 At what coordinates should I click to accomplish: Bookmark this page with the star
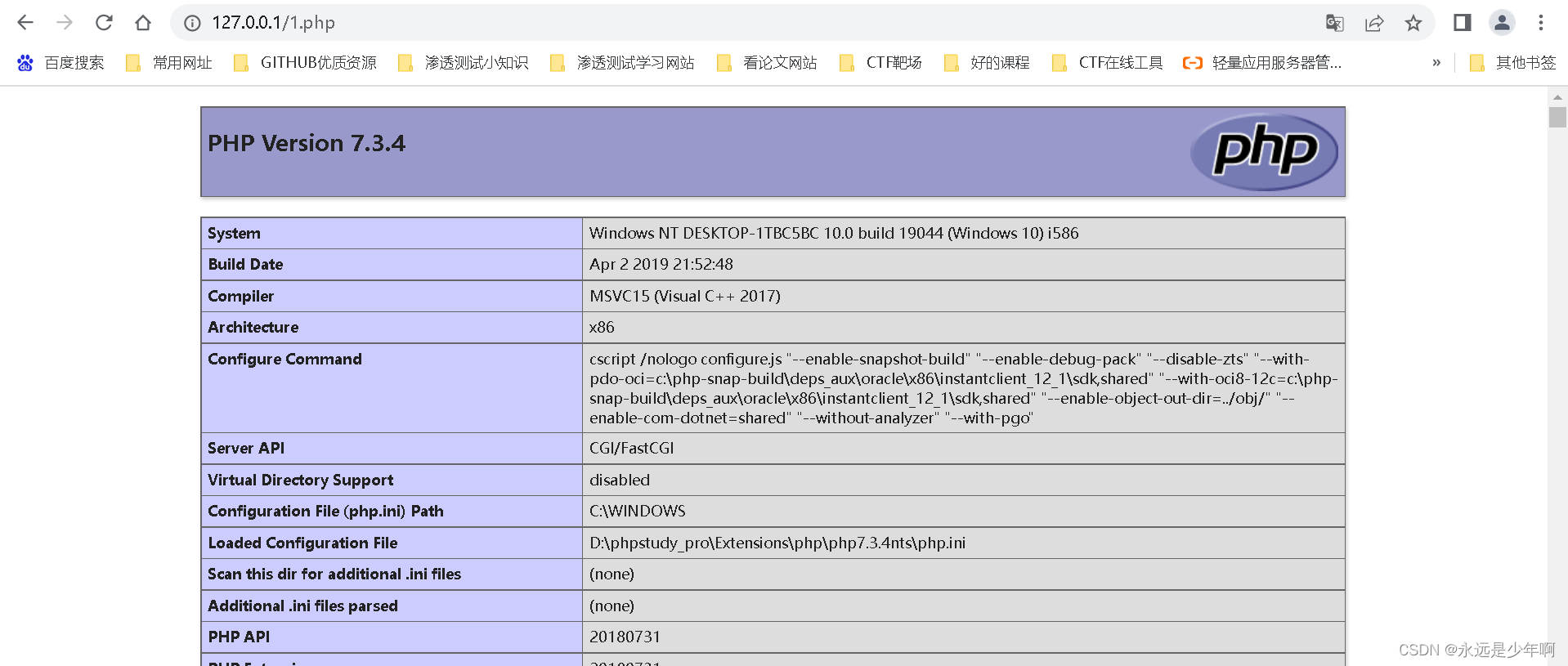click(x=1413, y=23)
